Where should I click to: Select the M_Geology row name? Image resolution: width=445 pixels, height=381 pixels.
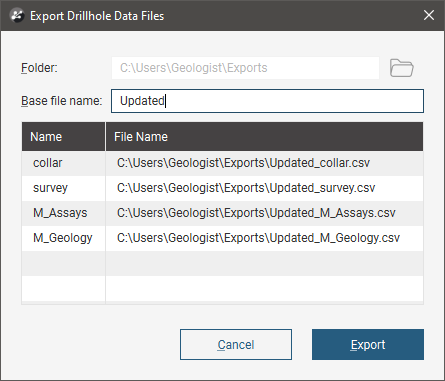(63, 238)
